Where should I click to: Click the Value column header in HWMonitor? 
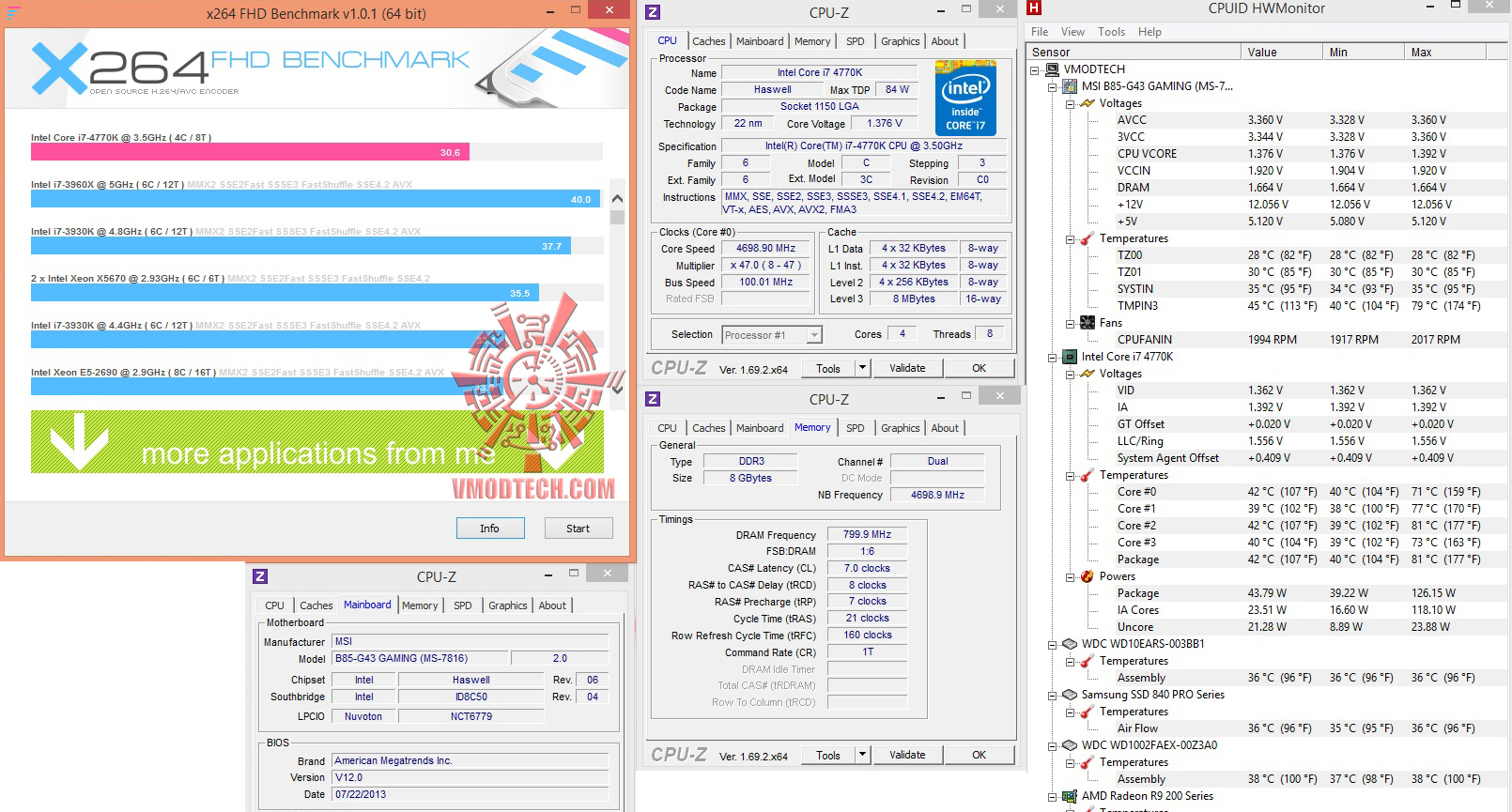[1282, 53]
